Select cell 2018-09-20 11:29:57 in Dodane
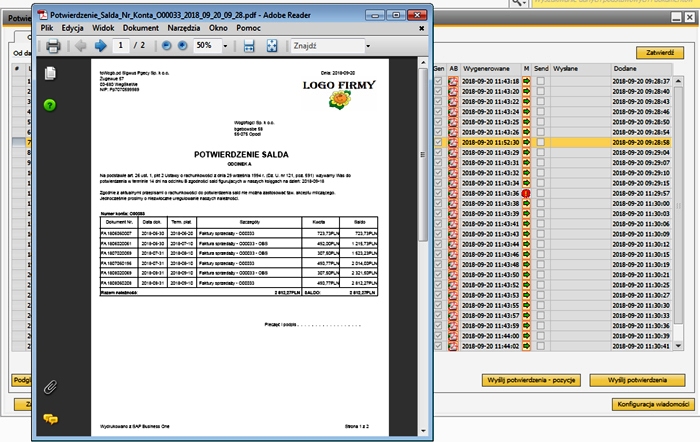The width and height of the screenshot is (700, 442). pos(642,193)
